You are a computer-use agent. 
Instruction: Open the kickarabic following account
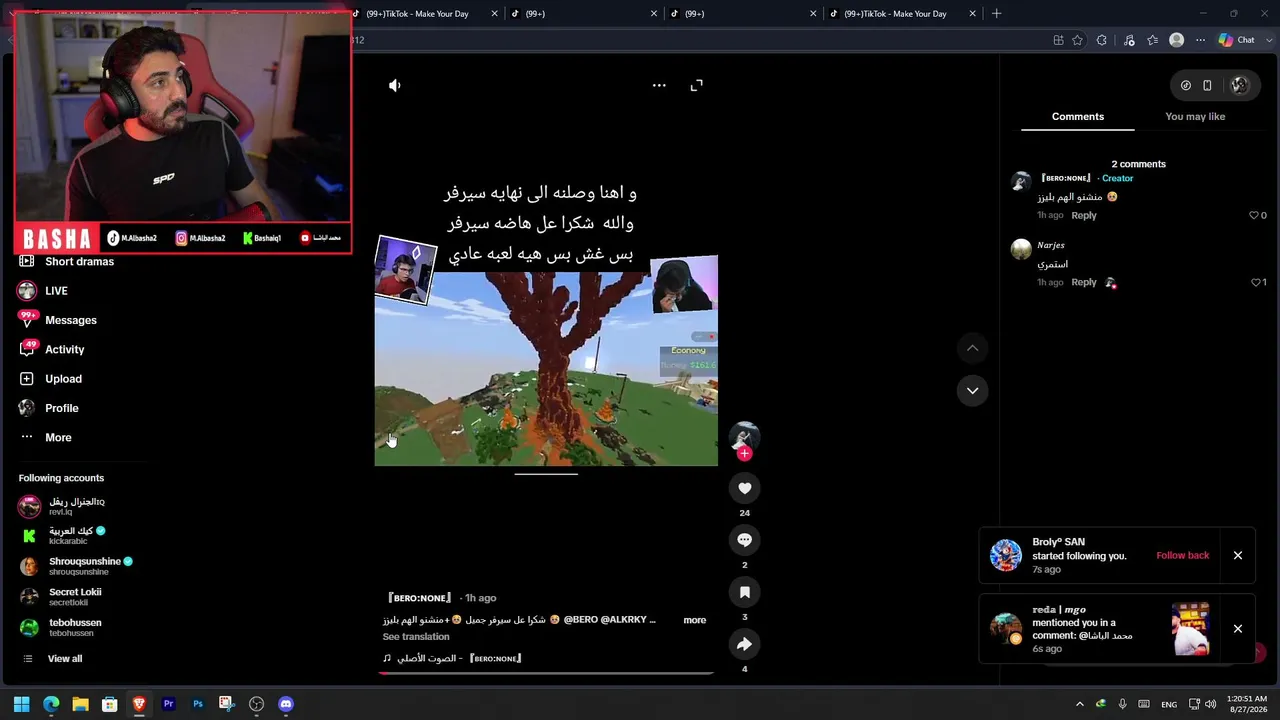coord(62,536)
